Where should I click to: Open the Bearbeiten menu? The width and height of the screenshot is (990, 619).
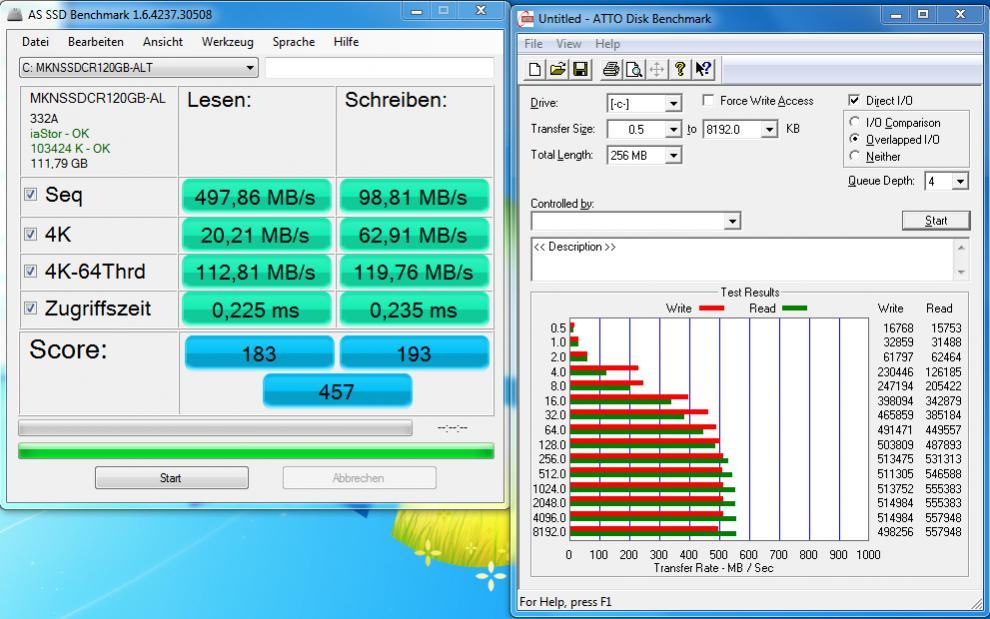pos(96,42)
